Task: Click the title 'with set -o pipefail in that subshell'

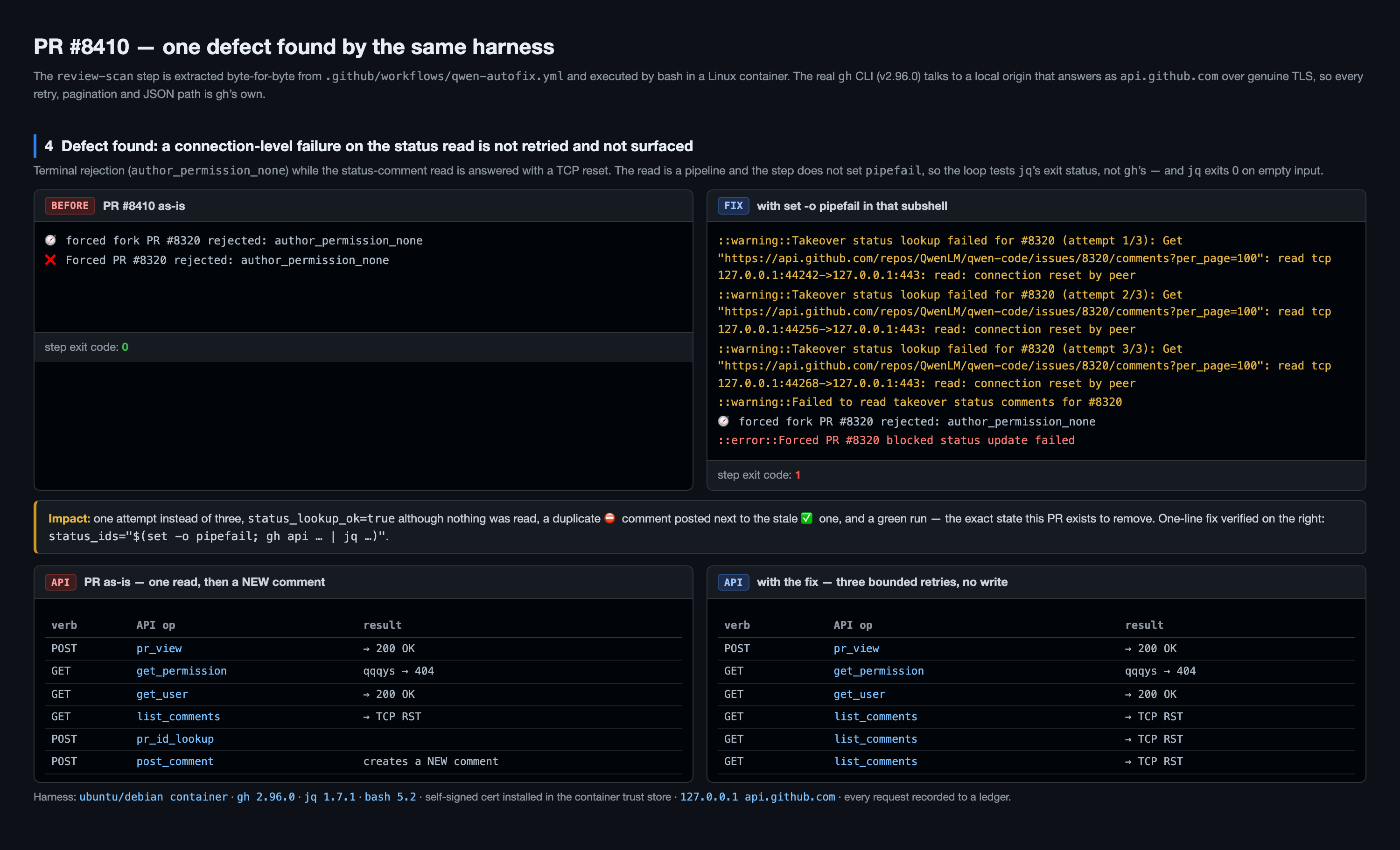Action: point(852,206)
